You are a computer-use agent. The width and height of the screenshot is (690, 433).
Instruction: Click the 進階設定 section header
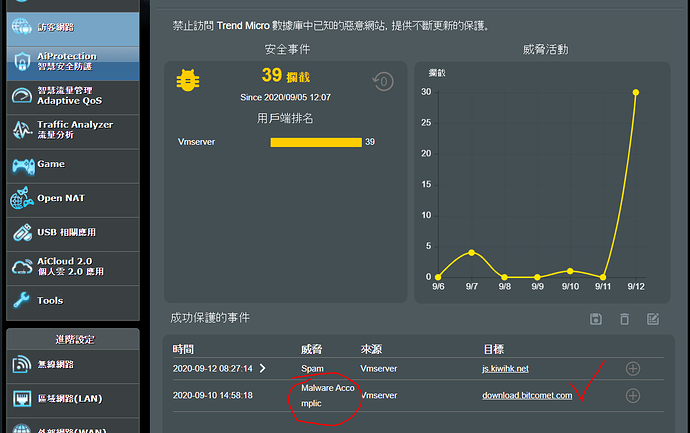click(x=73, y=339)
